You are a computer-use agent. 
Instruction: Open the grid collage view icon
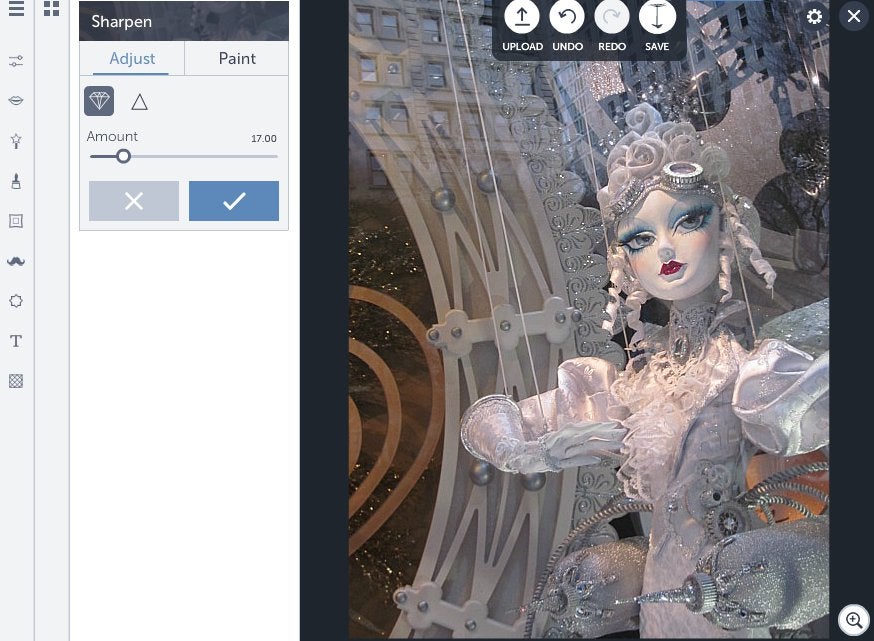(51, 8)
